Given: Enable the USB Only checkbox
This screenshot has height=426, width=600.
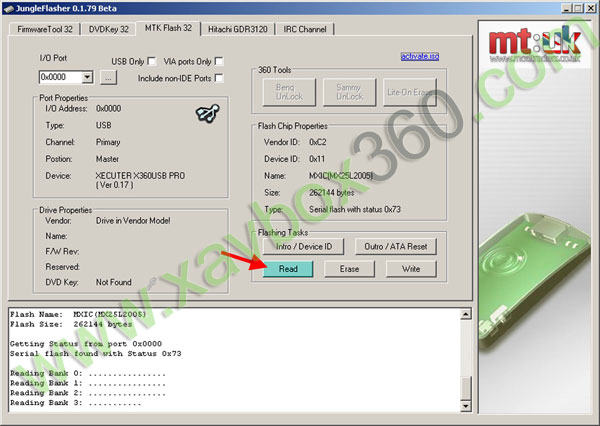Looking at the screenshot, I should click(152, 61).
